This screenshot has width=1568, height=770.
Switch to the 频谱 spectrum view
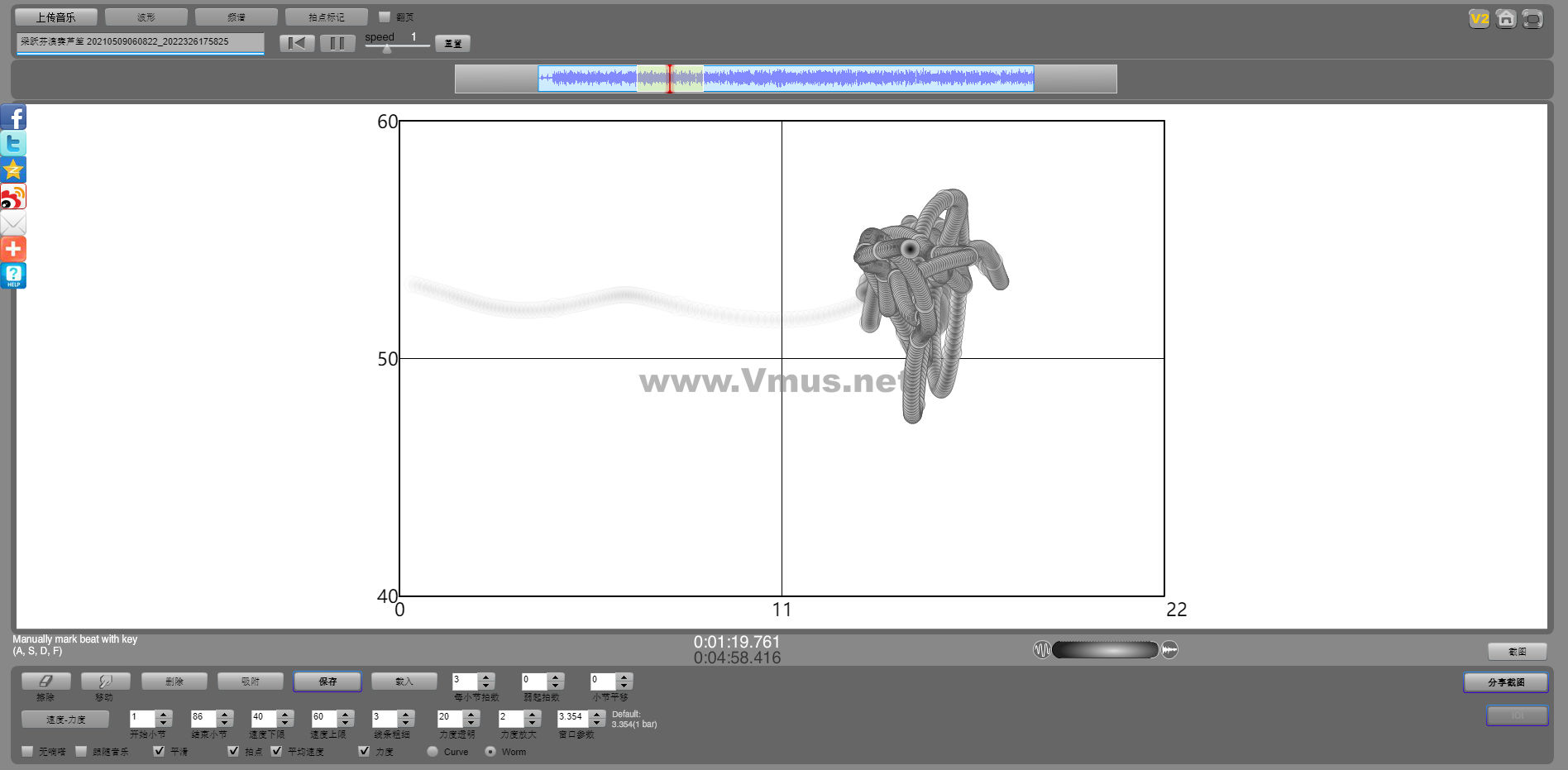(x=236, y=17)
